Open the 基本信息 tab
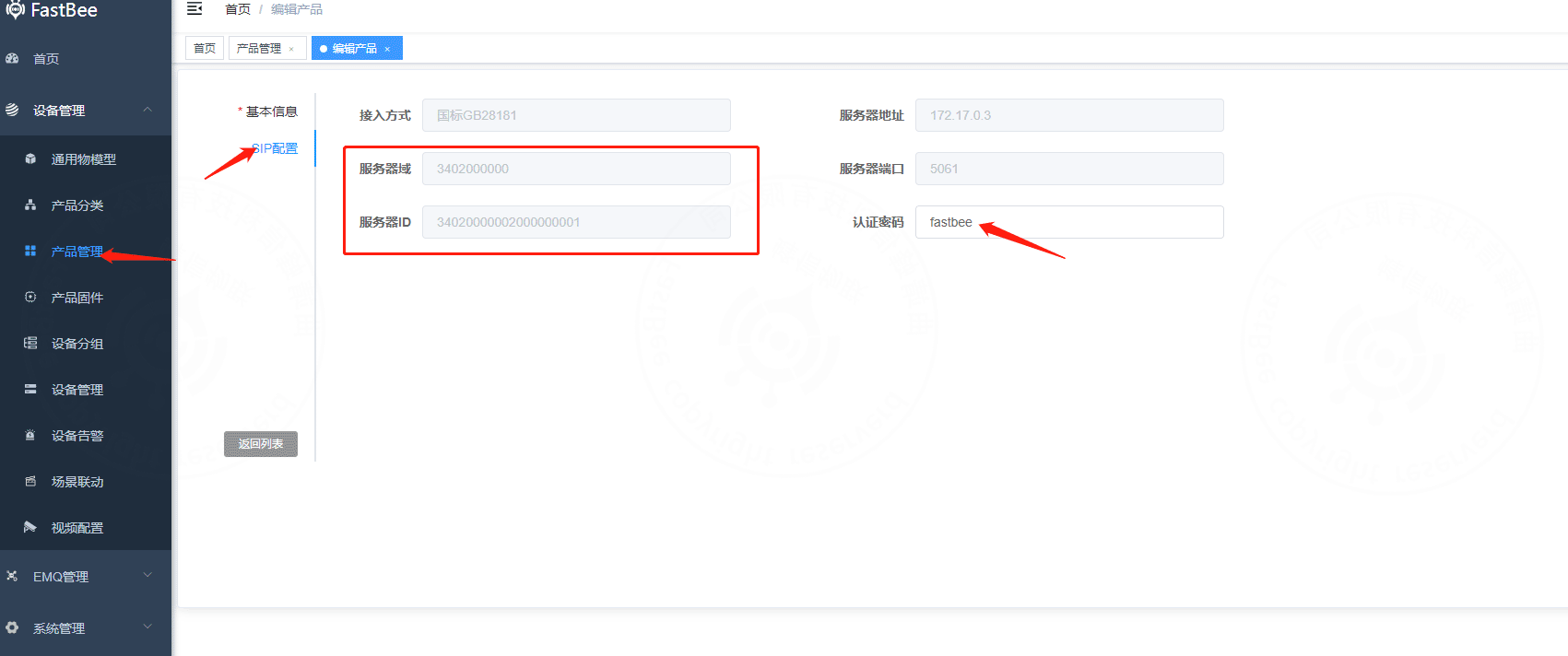 271,111
